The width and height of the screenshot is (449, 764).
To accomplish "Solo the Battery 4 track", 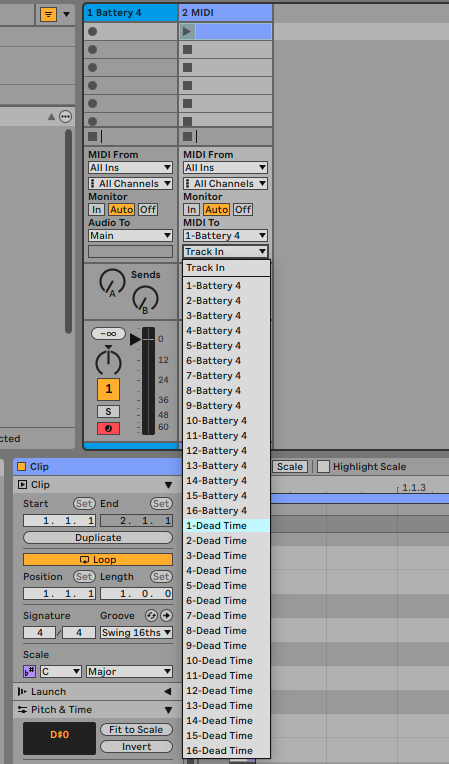I will click(x=109, y=412).
